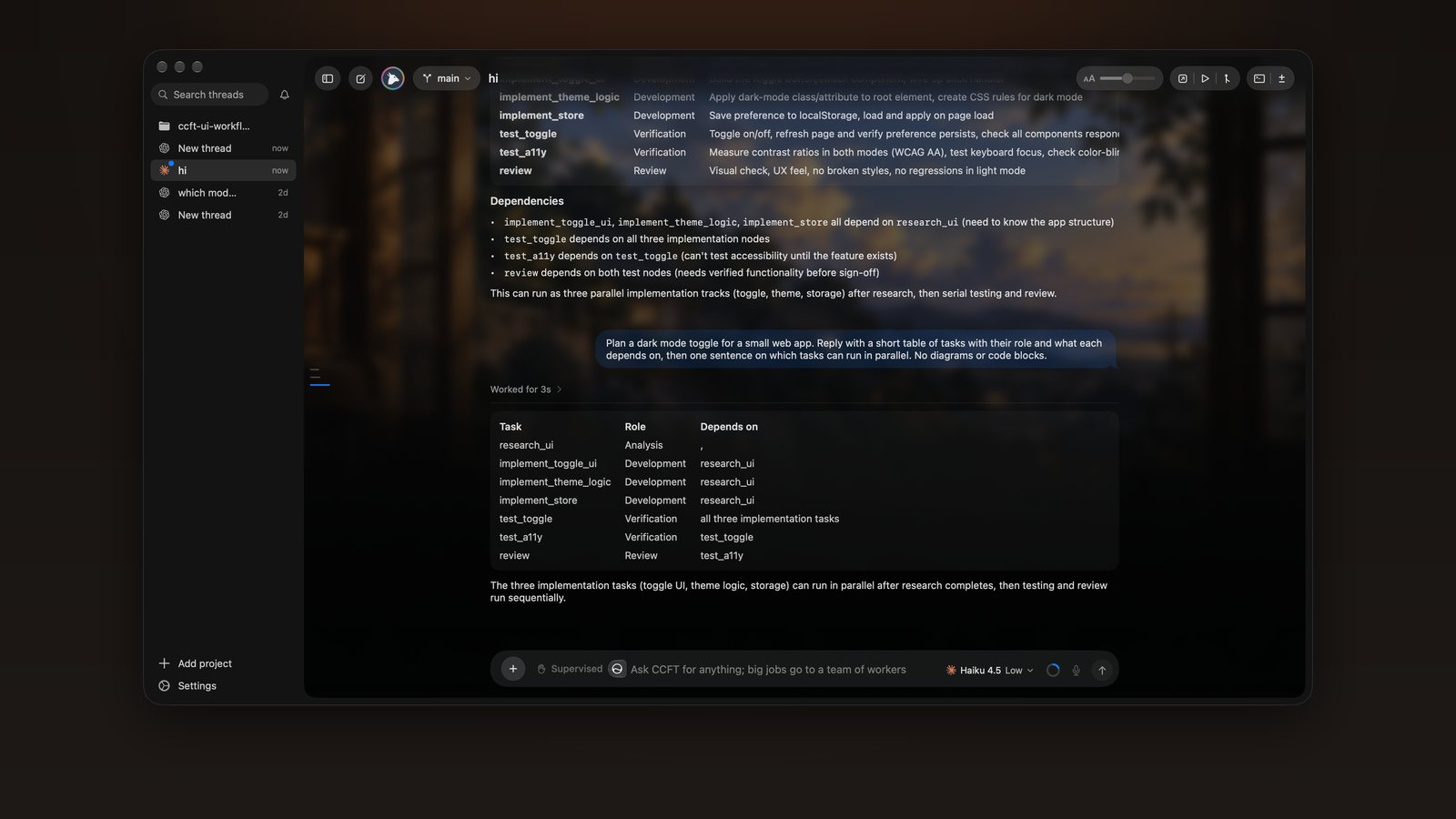Click the user message about dark mode toggle
The width and height of the screenshot is (1456, 819).
click(855, 349)
